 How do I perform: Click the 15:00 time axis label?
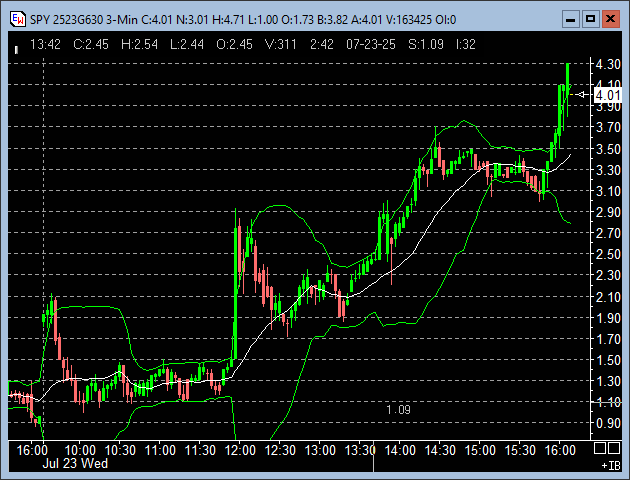(x=480, y=450)
